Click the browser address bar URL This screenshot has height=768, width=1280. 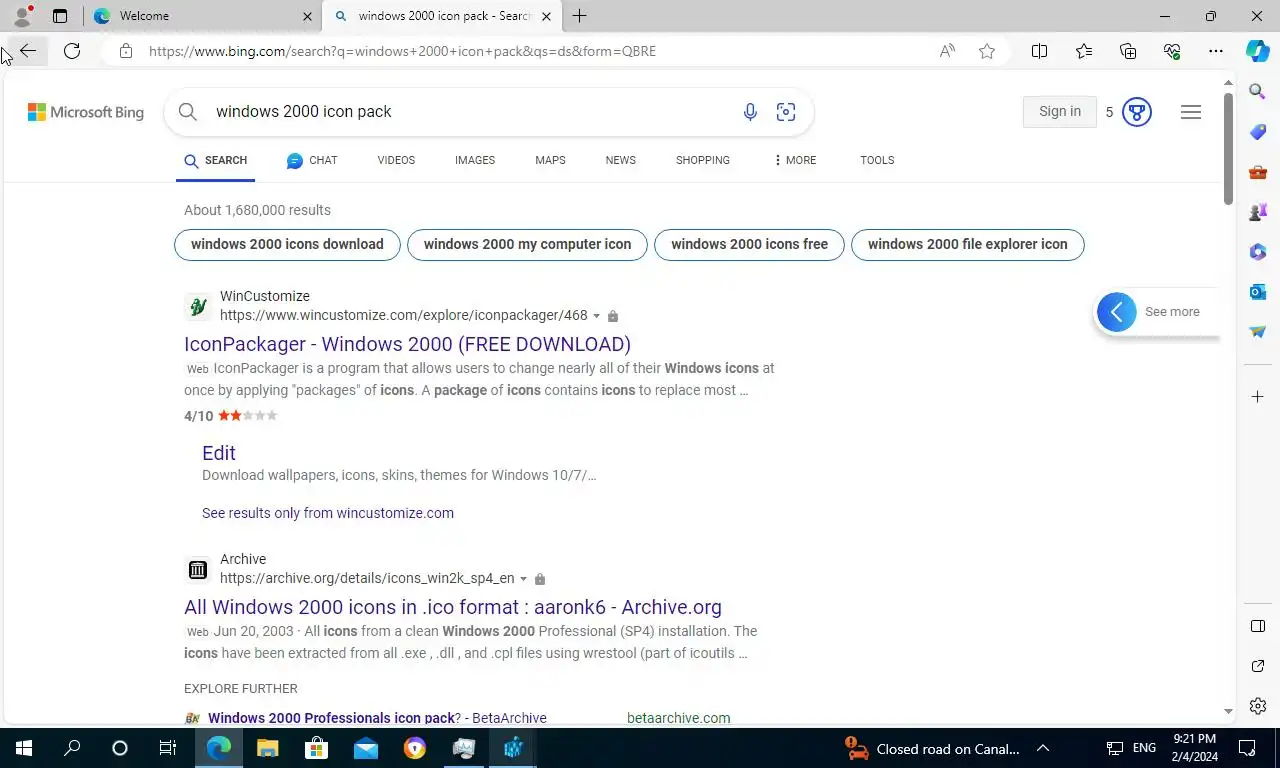coord(403,51)
